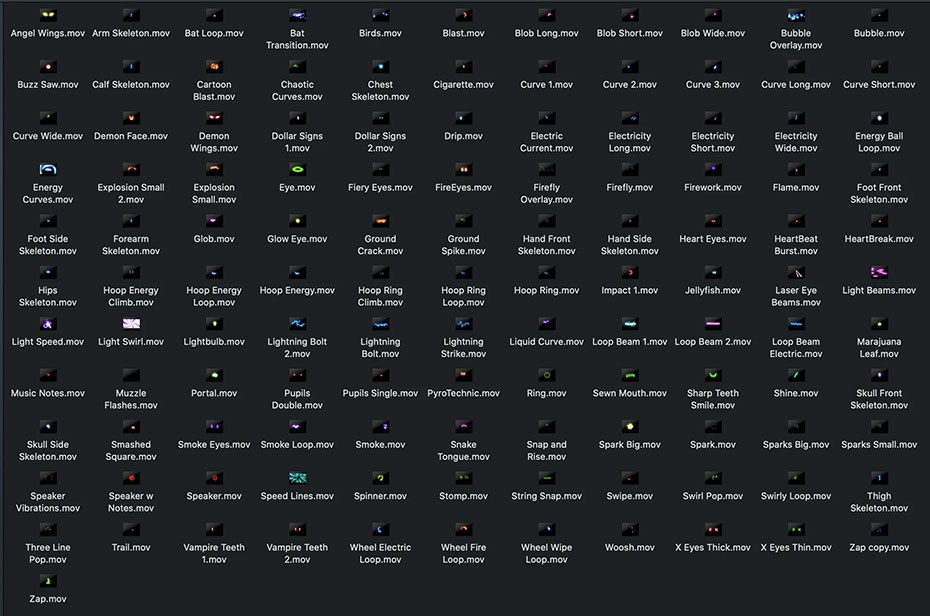
Task: Click the Swirly Loop.mov file name
Action: coord(796,496)
